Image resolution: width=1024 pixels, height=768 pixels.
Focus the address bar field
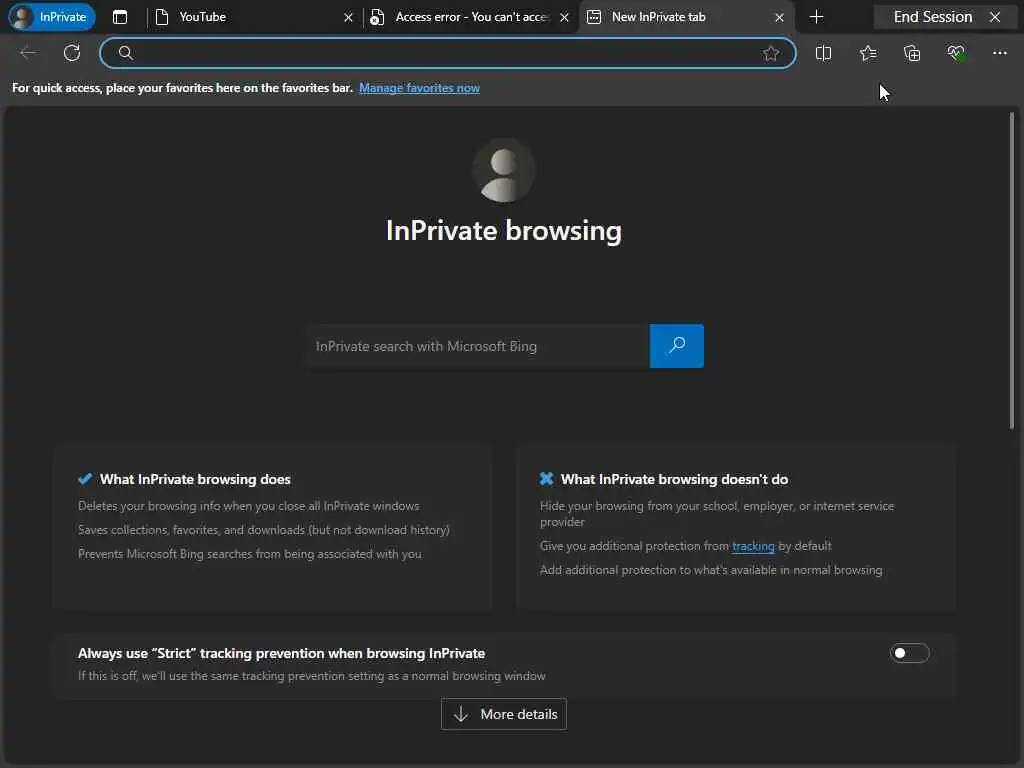(x=447, y=53)
